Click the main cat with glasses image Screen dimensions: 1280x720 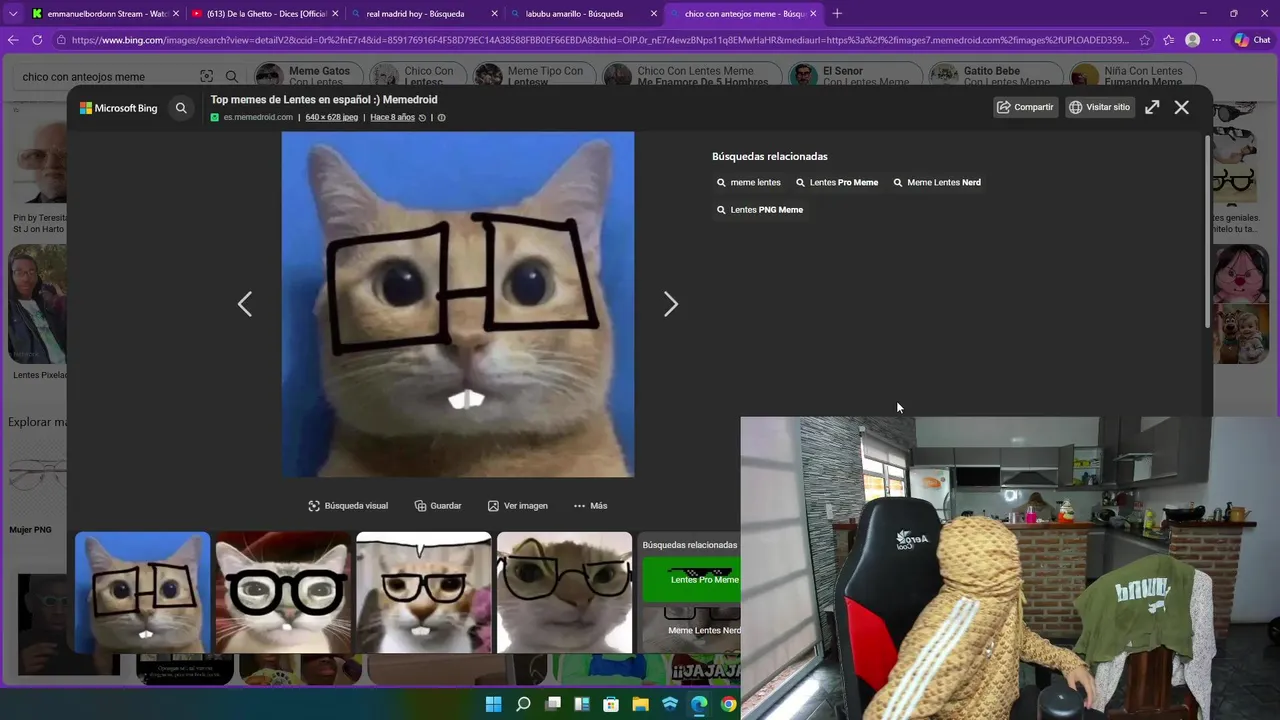pyautogui.click(x=458, y=304)
